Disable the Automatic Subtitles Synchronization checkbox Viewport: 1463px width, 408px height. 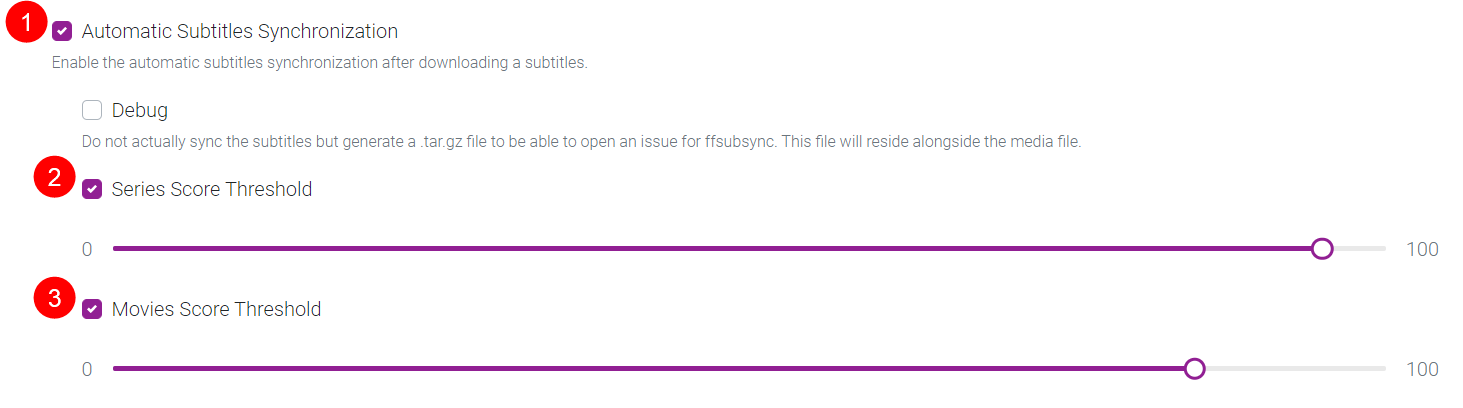coord(62,32)
